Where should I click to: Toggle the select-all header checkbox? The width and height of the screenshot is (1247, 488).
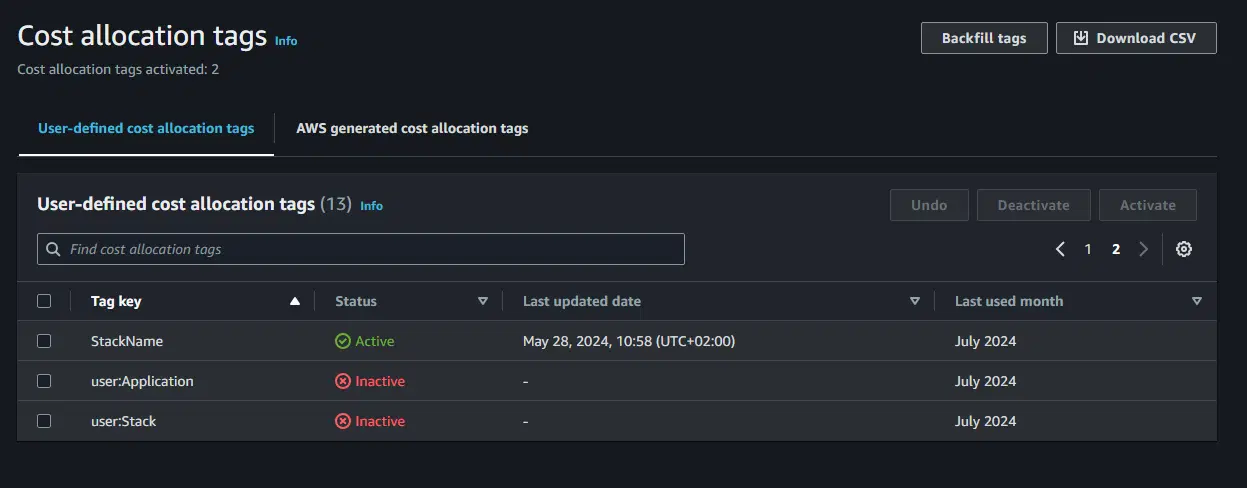coord(44,301)
